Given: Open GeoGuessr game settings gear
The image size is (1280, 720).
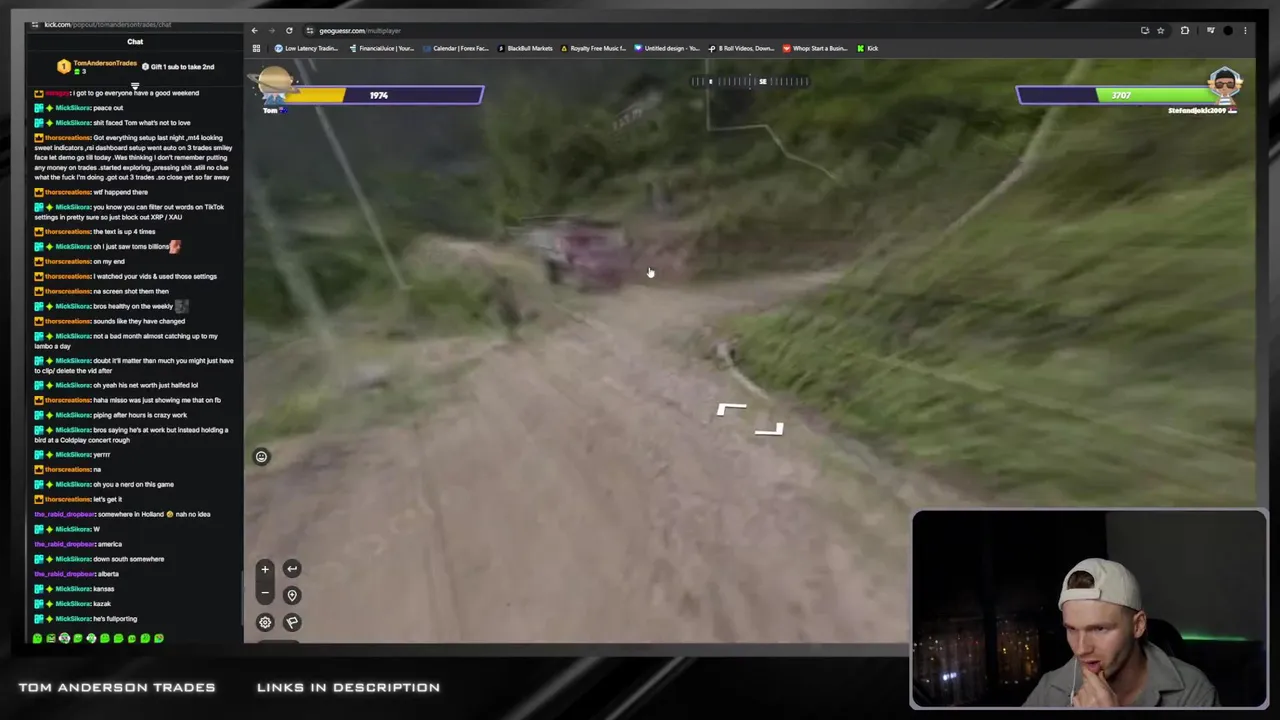Looking at the screenshot, I should [265, 622].
